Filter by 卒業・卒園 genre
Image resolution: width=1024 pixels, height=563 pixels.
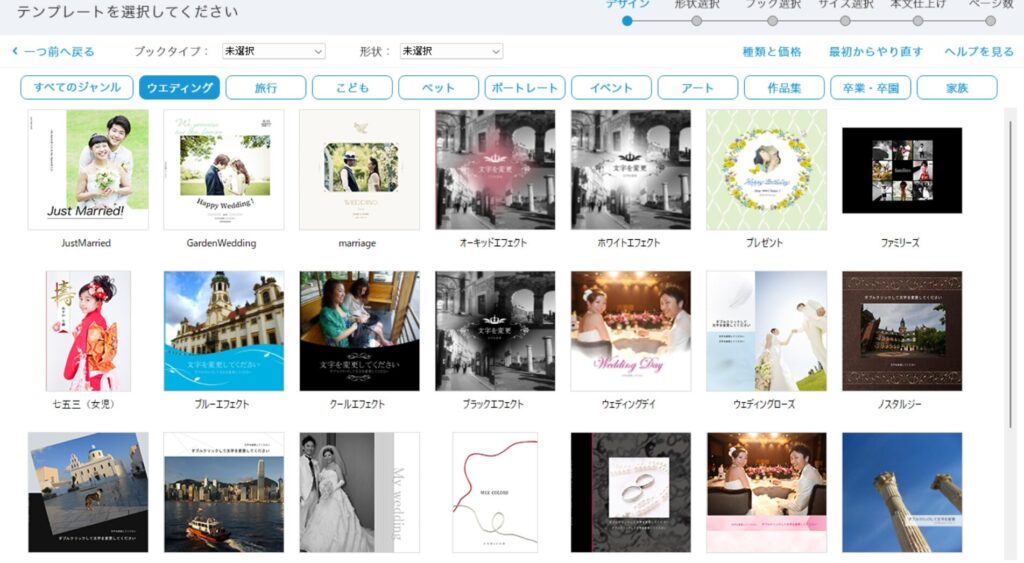coord(870,88)
